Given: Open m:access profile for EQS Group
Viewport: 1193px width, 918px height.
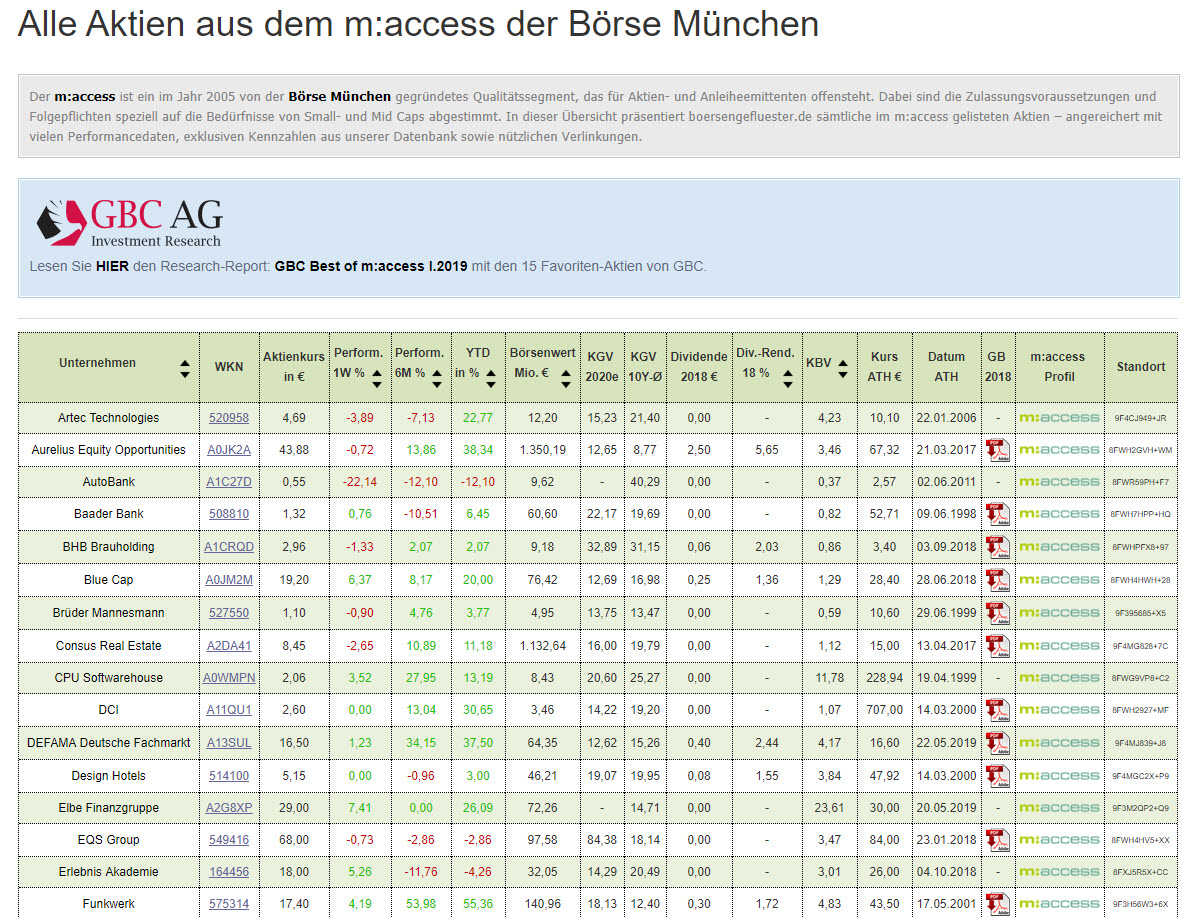Looking at the screenshot, I should pyautogui.click(x=1059, y=840).
